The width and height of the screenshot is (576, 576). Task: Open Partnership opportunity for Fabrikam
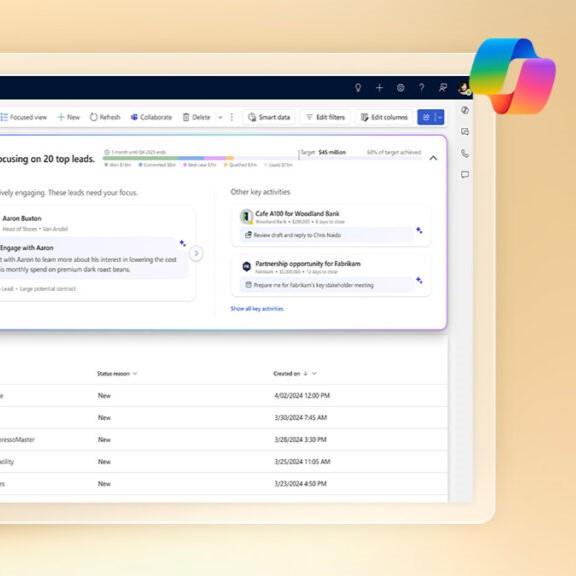pyautogui.click(x=308, y=263)
